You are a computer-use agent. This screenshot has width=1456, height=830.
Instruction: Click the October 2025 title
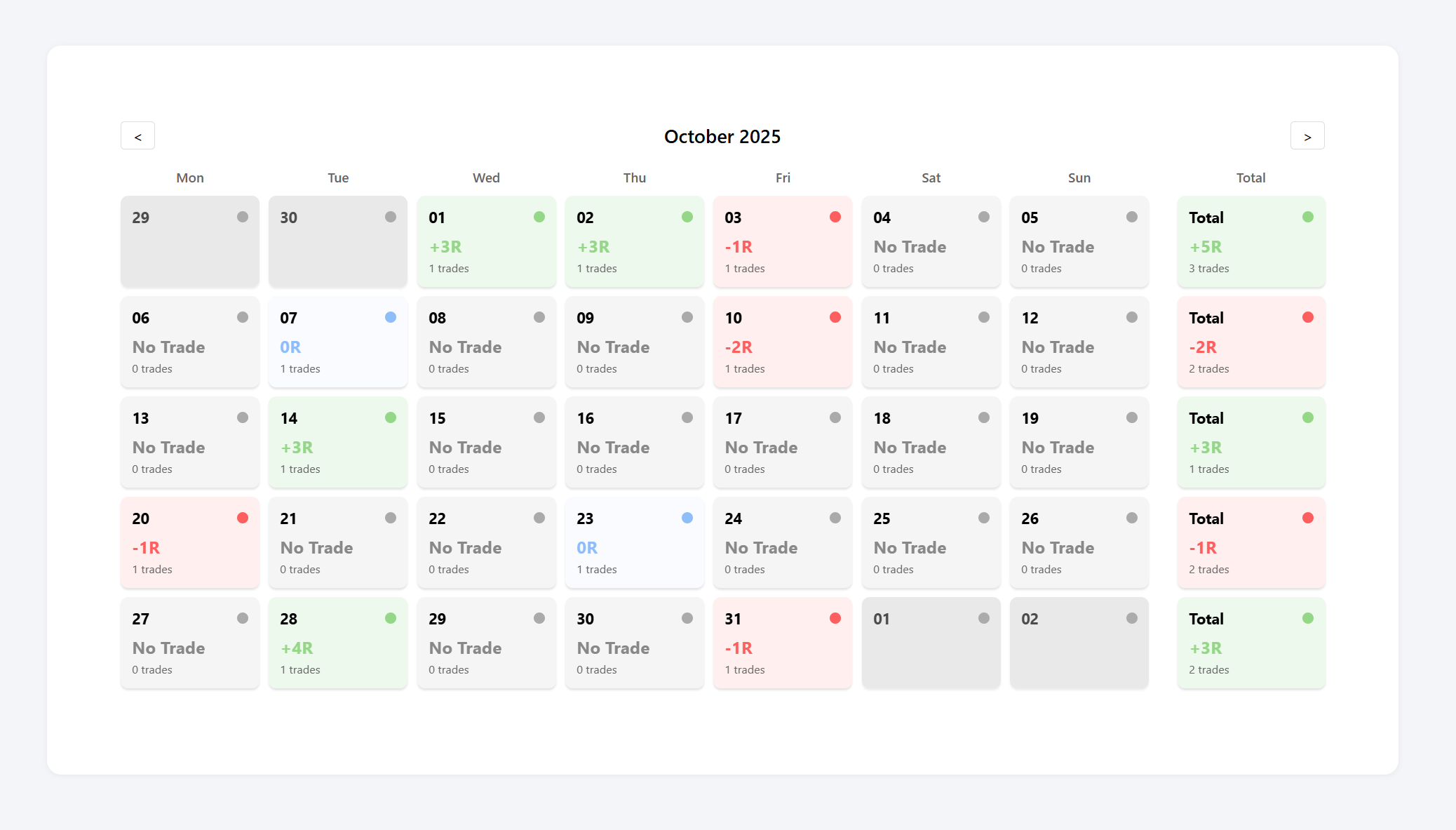pyautogui.click(x=722, y=136)
